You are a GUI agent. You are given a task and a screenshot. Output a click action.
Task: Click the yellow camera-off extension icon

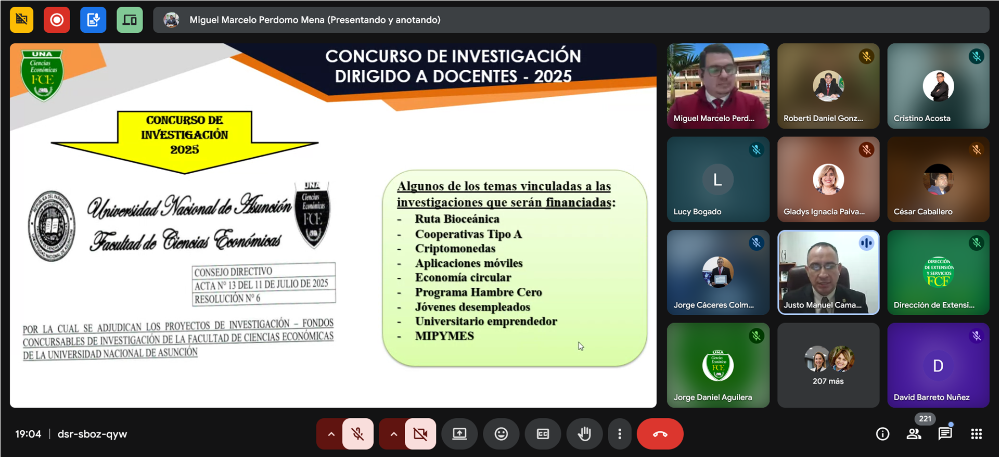click(22, 20)
